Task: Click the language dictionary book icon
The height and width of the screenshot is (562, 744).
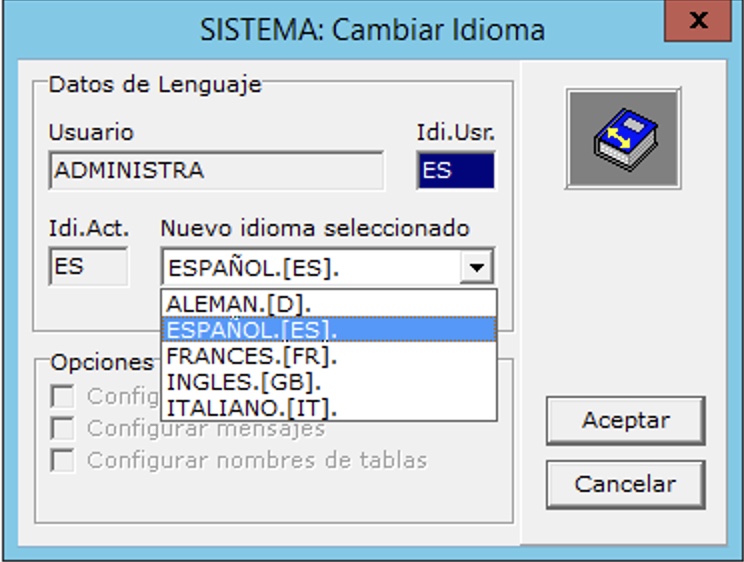Action: (x=623, y=139)
